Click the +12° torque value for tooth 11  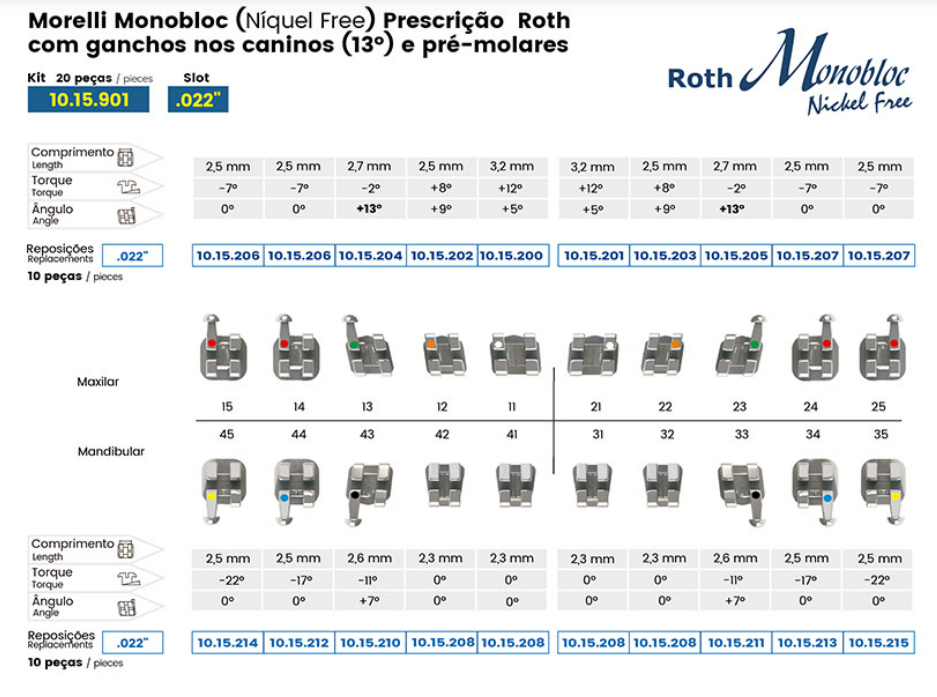pos(511,188)
